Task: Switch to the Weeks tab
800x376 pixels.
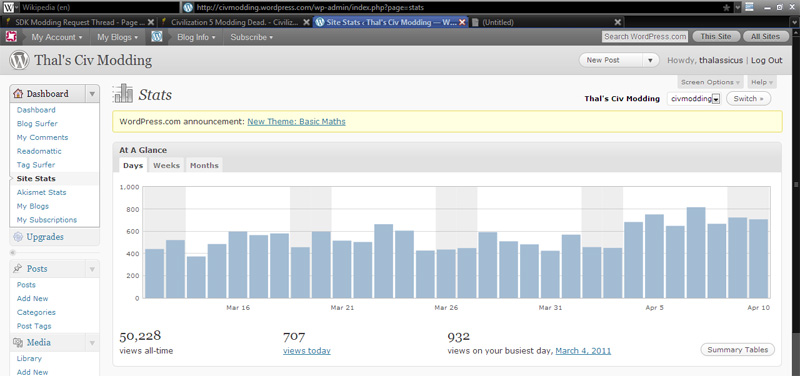Action: tap(166, 165)
